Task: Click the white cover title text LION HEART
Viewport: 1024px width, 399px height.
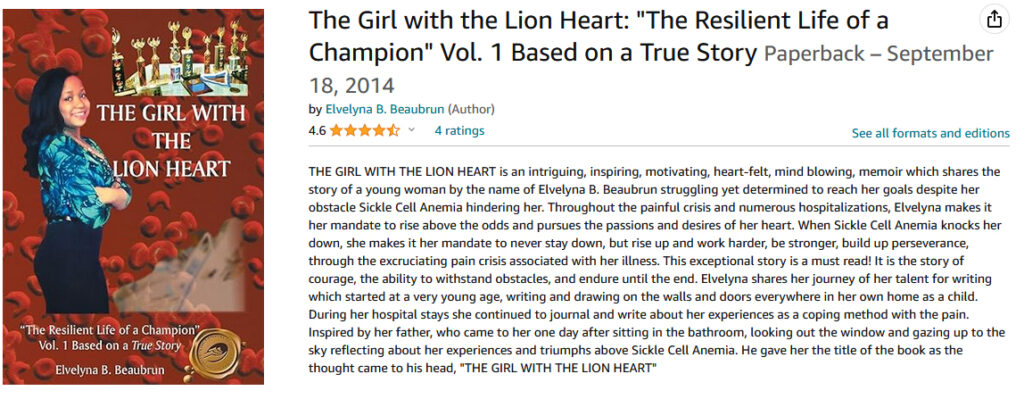Action: (x=172, y=168)
